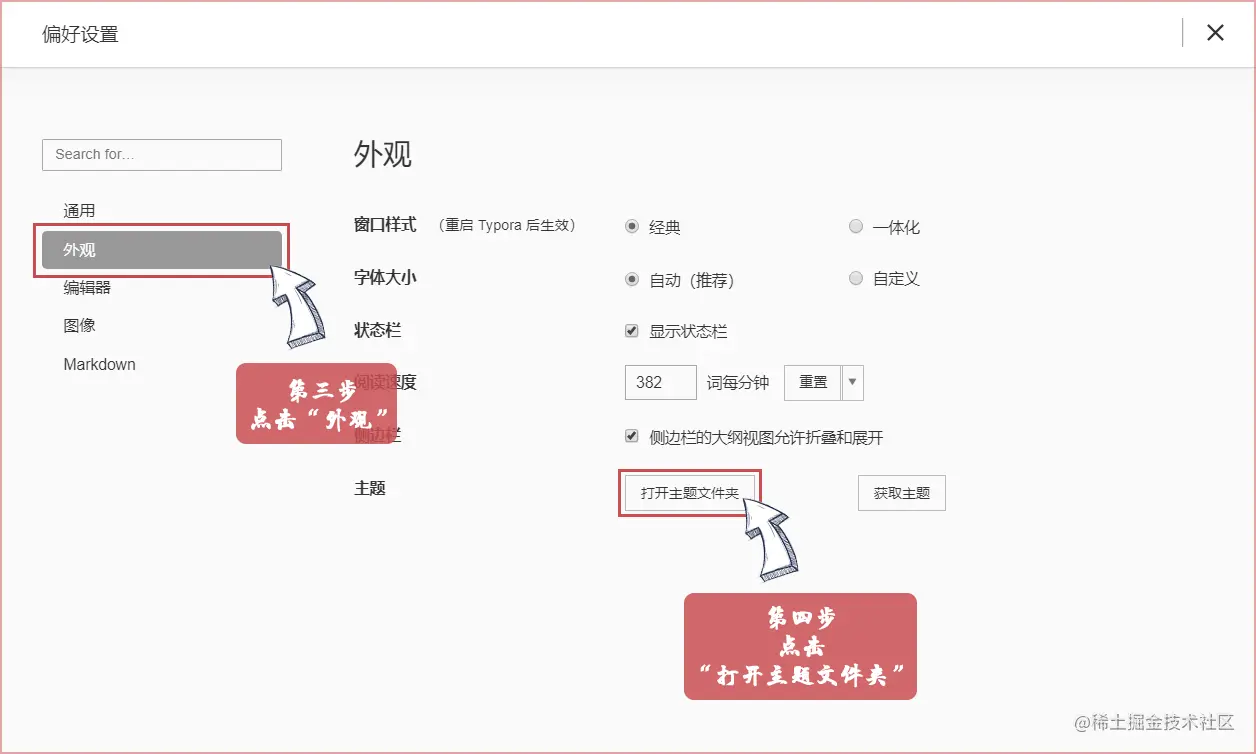This screenshot has width=1256, height=754.
Task: Choose the 自定义 font size radio
Action: (x=856, y=278)
